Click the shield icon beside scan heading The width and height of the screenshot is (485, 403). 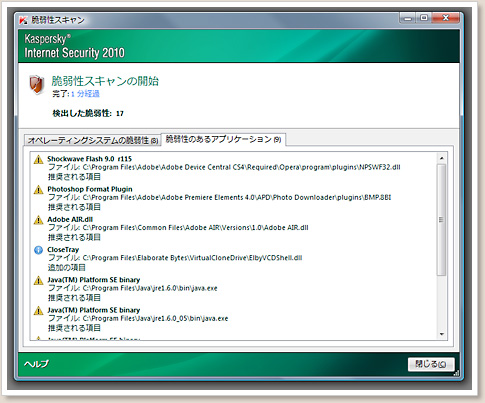pos(36,85)
